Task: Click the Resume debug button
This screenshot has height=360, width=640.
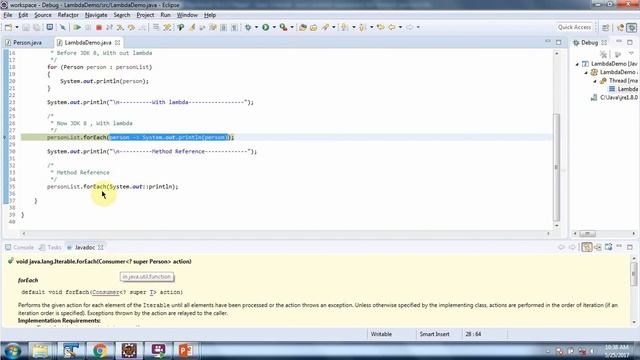Action: 77,27
